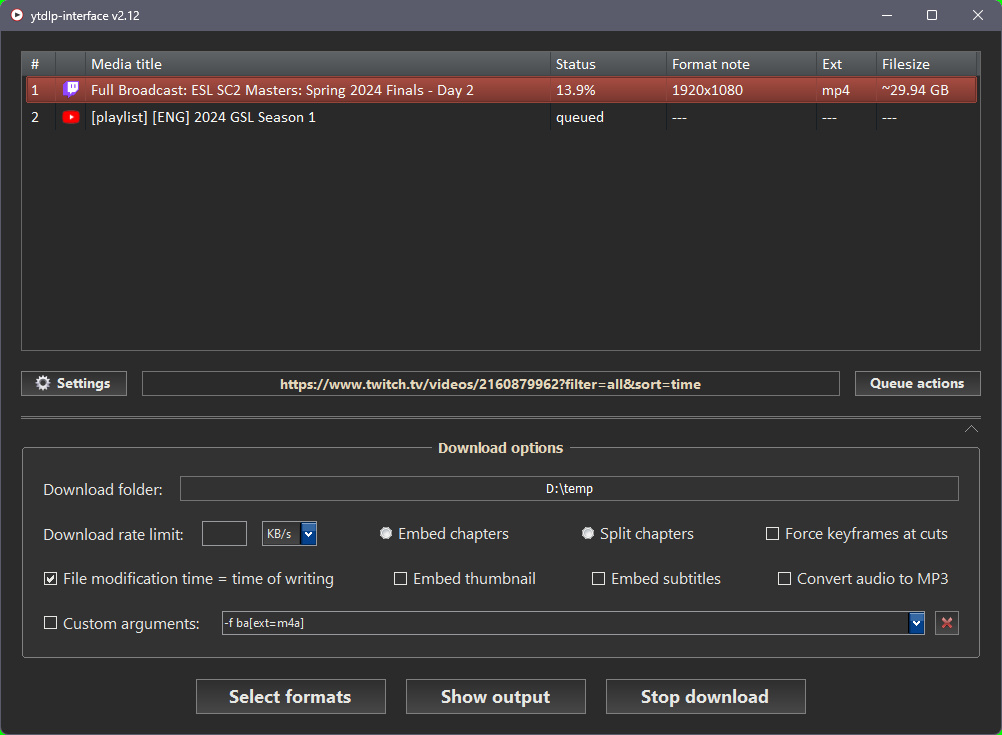Viewport: 1002px width, 735px height.
Task: Open the KB/s rate unit dropdown
Action: (x=308, y=533)
